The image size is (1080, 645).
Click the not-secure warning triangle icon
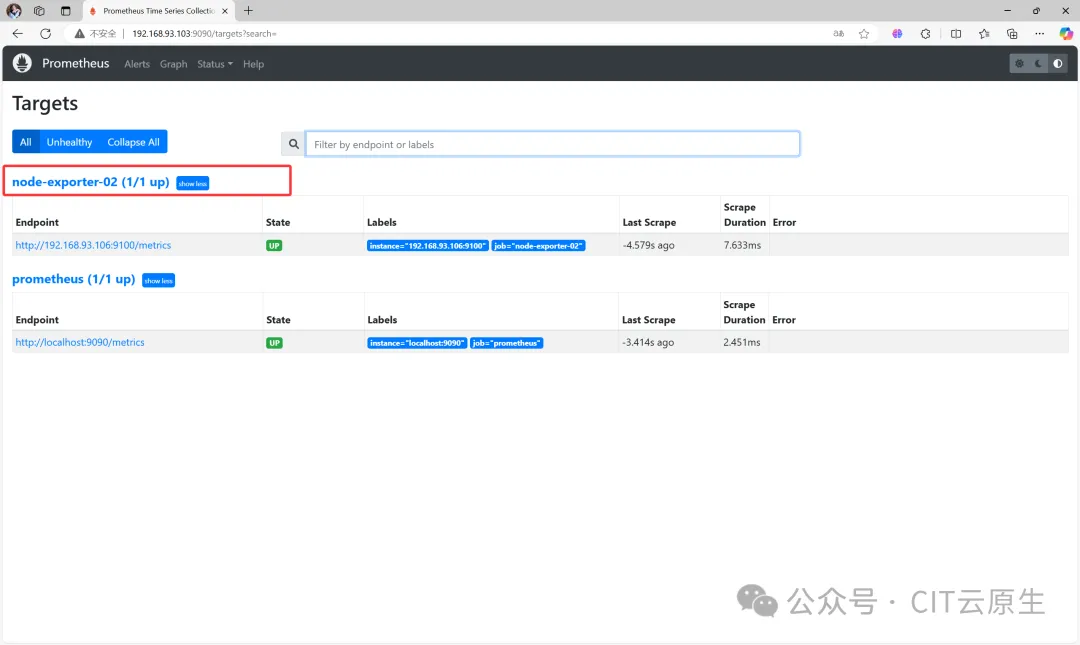[x=80, y=33]
